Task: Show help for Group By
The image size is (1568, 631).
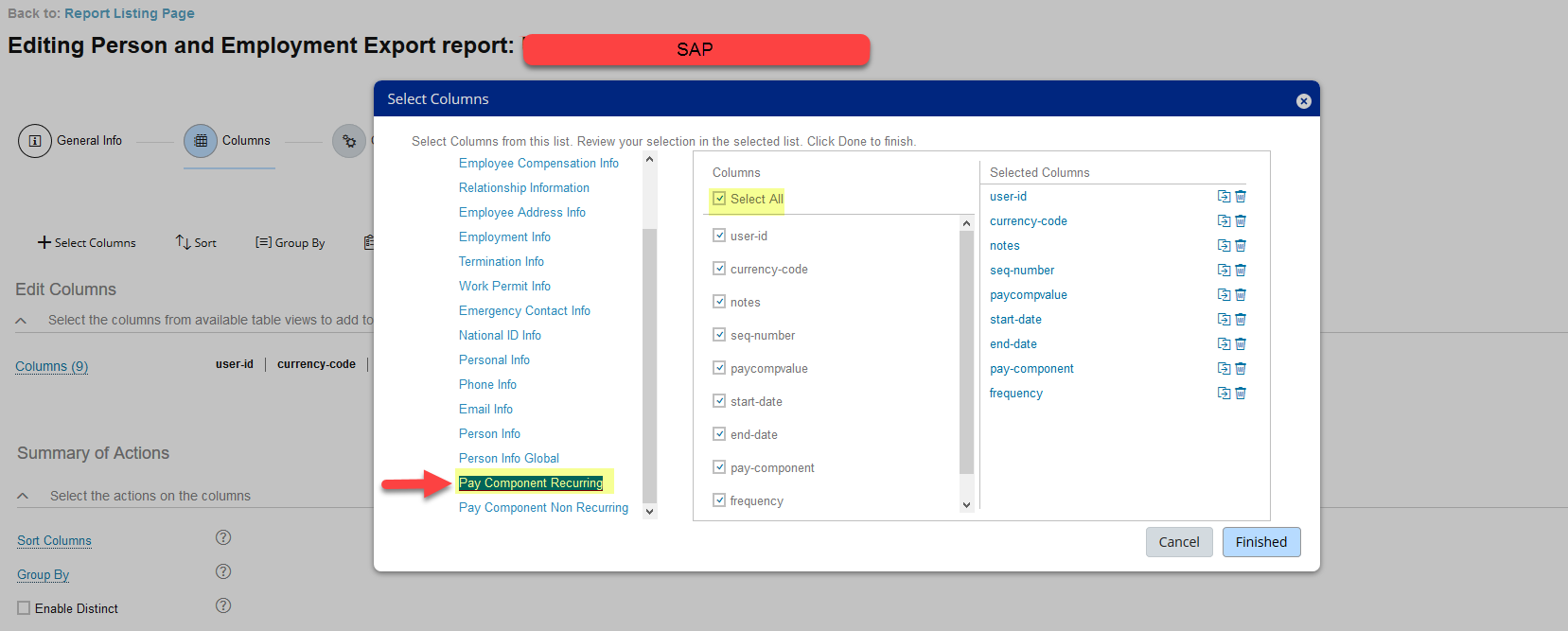Action: point(223,571)
